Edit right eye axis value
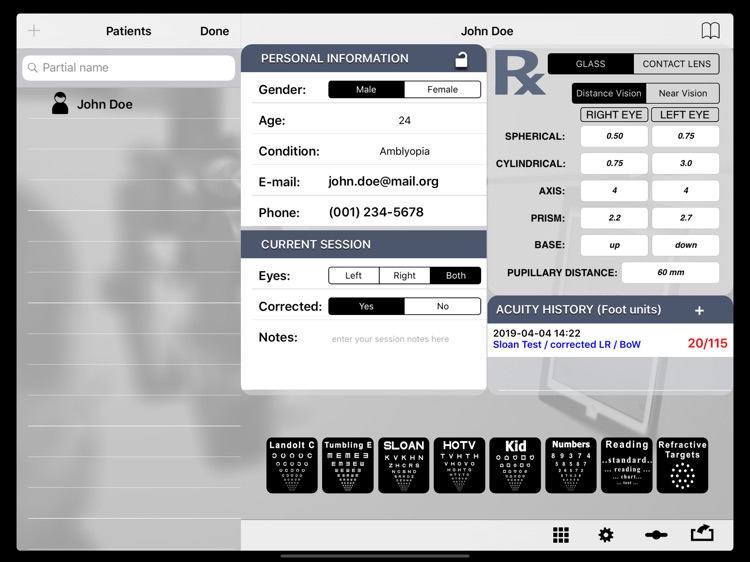This screenshot has width=750, height=562. point(614,190)
